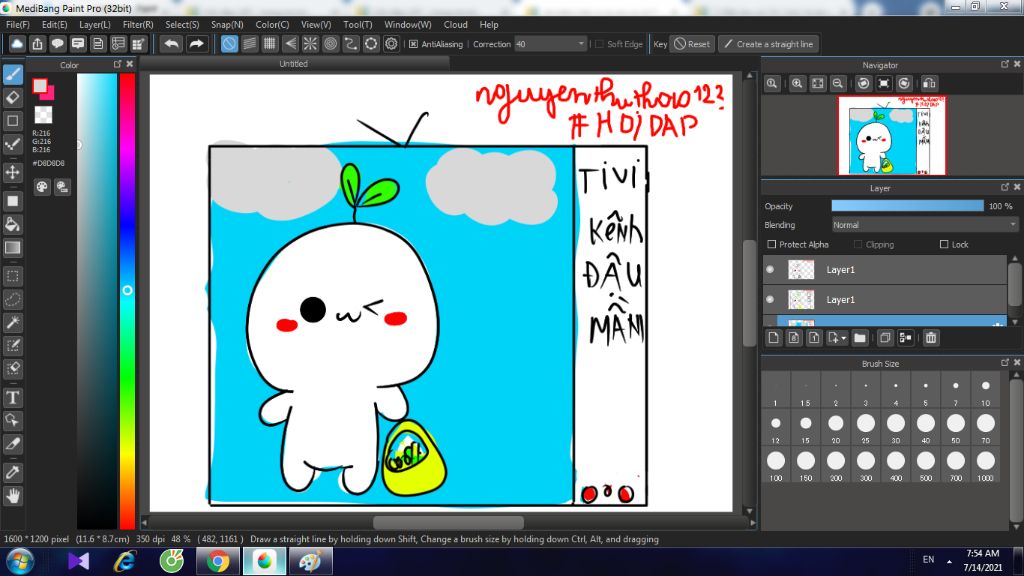
Task: Select the Gradient tool
Action: (12, 248)
